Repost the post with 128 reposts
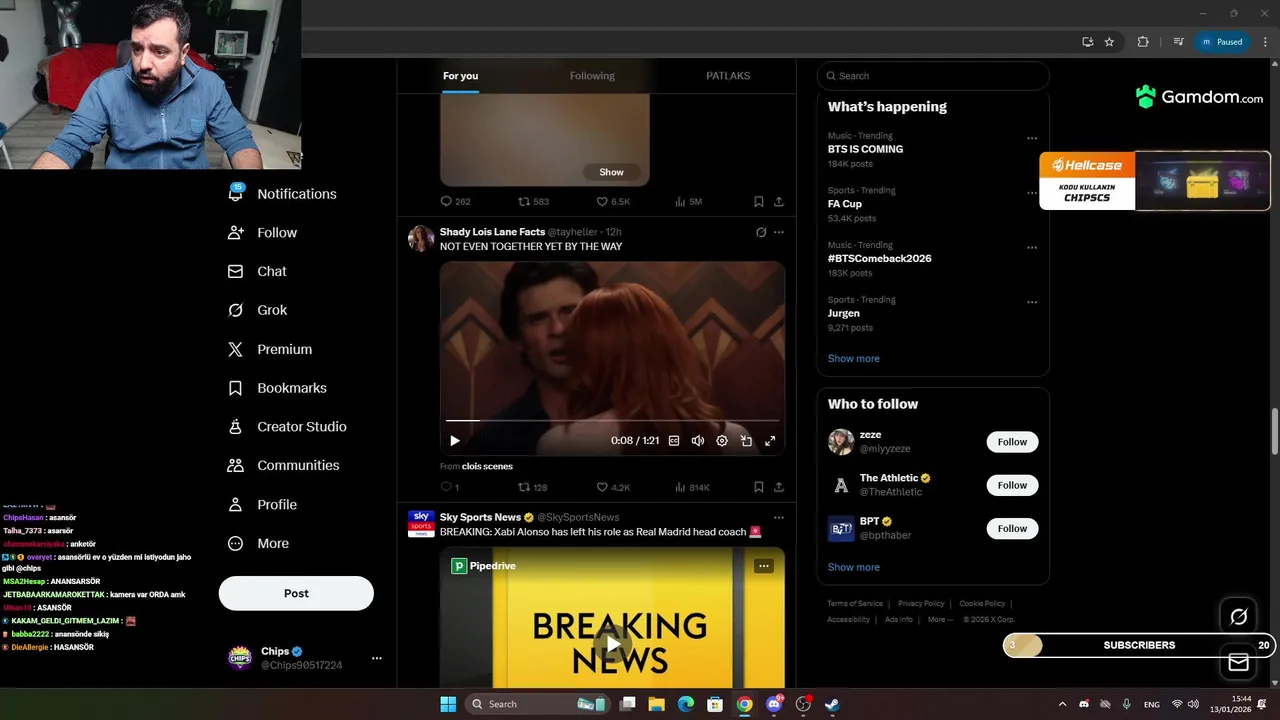The image size is (1280, 720). [x=532, y=487]
